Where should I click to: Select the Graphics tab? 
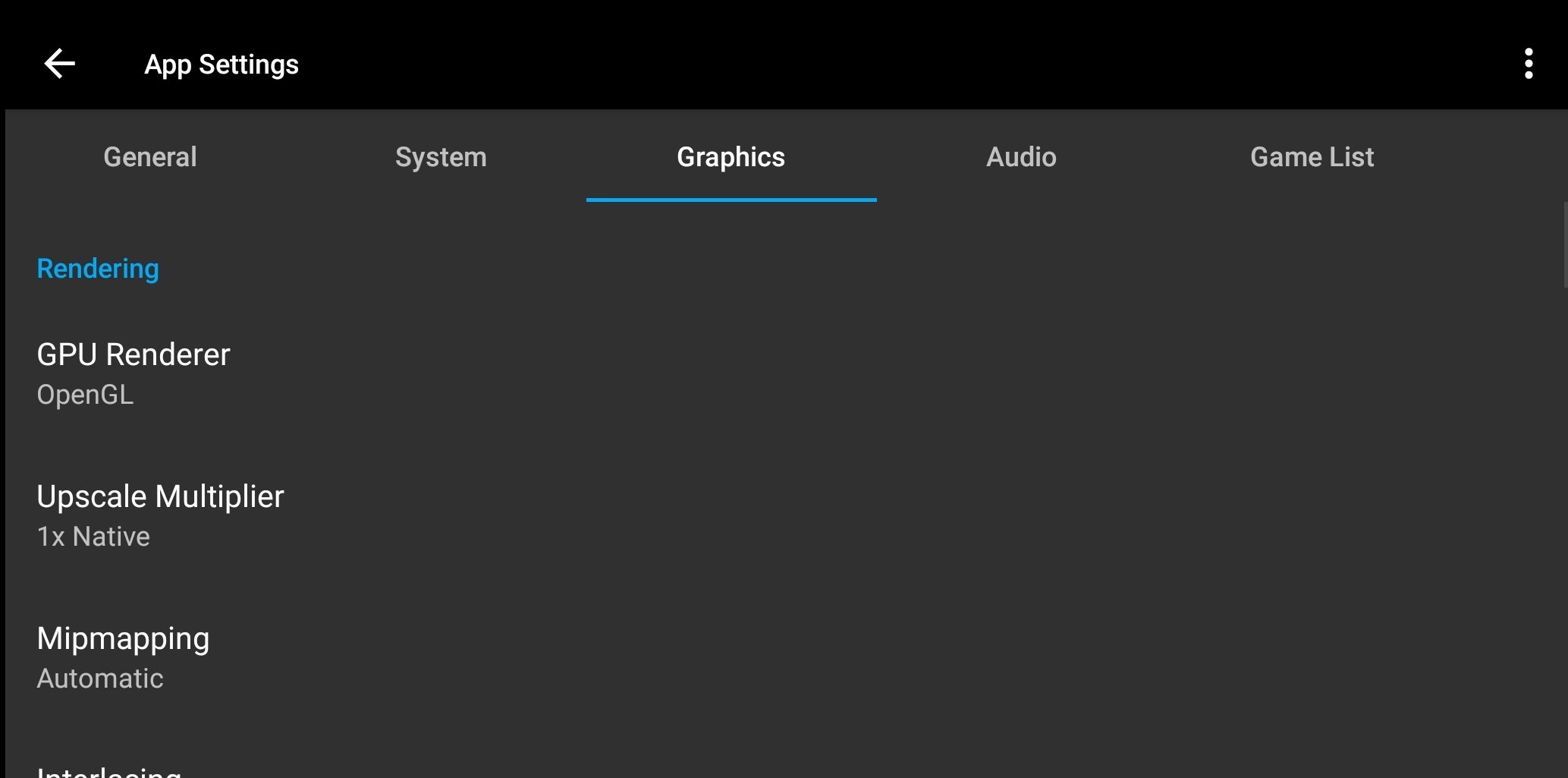tap(731, 157)
